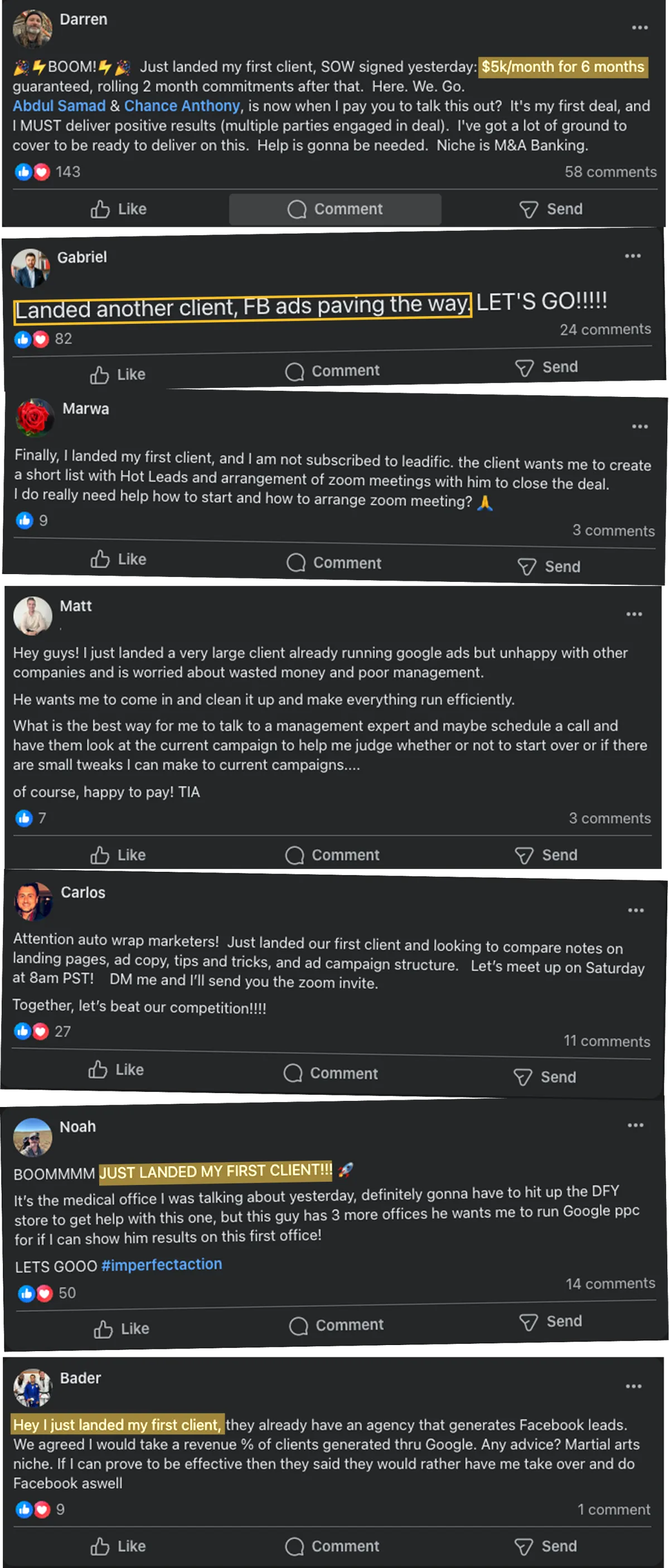This screenshot has width=669, height=1568.
Task: Show 11 comments on Carlos's post
Action: [607, 1041]
